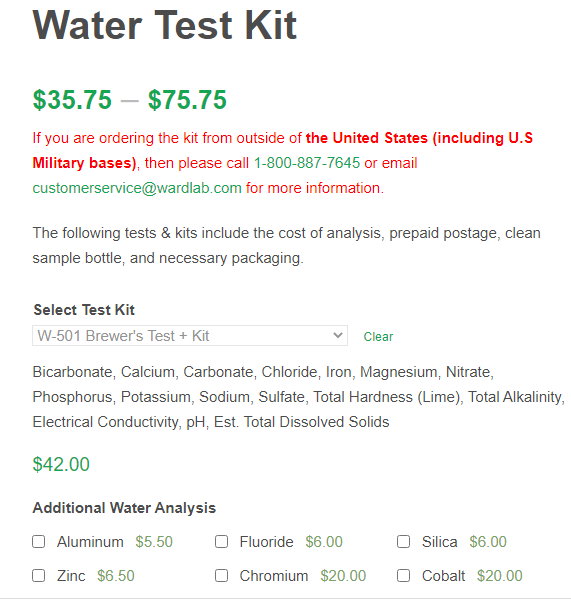Tick the Silica analysis checkbox
This screenshot has width=571, height=606.
coord(404,541)
